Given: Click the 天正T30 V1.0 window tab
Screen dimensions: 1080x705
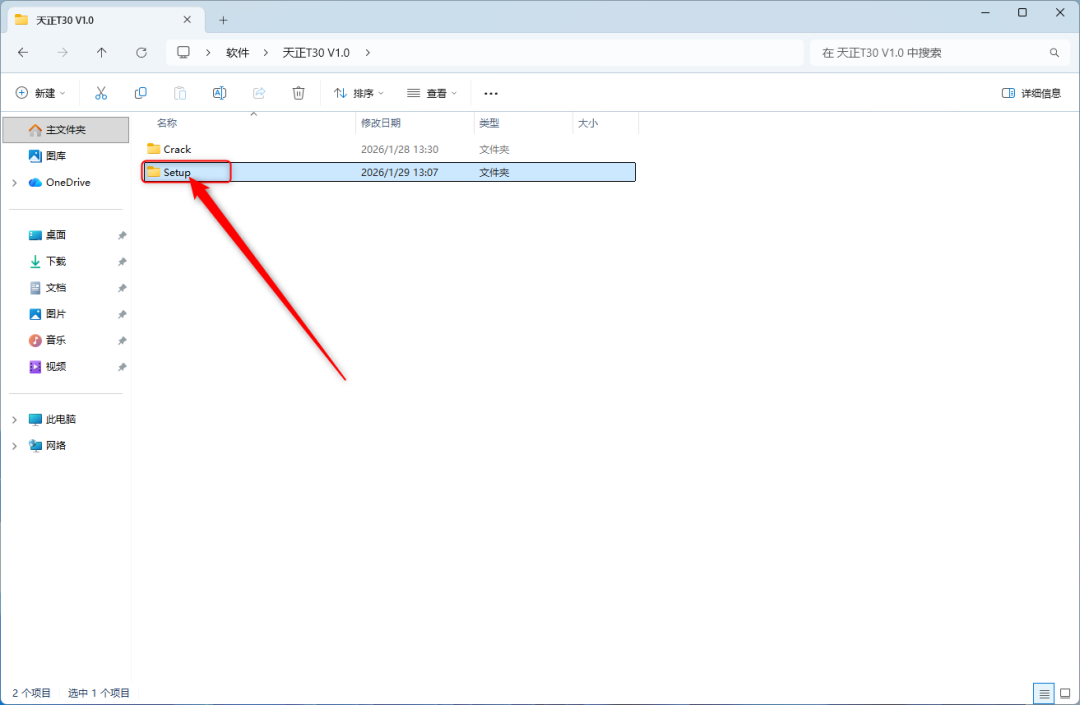Looking at the screenshot, I should click(106, 20).
